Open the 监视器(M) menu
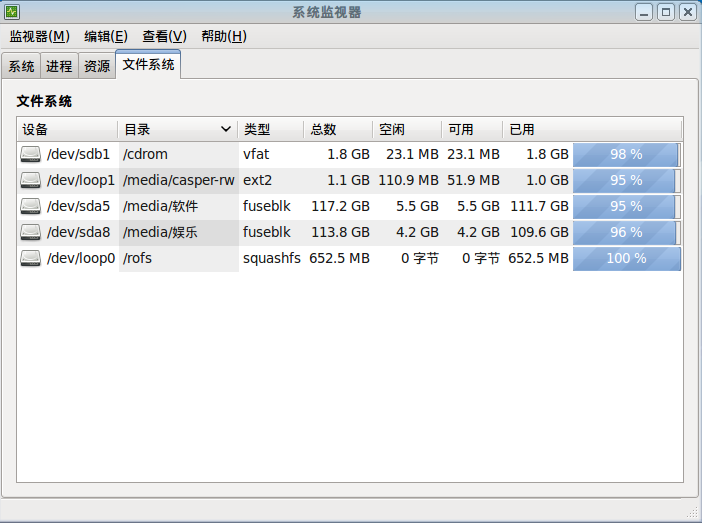Screen dimensions: 702x523 tap(39, 36)
